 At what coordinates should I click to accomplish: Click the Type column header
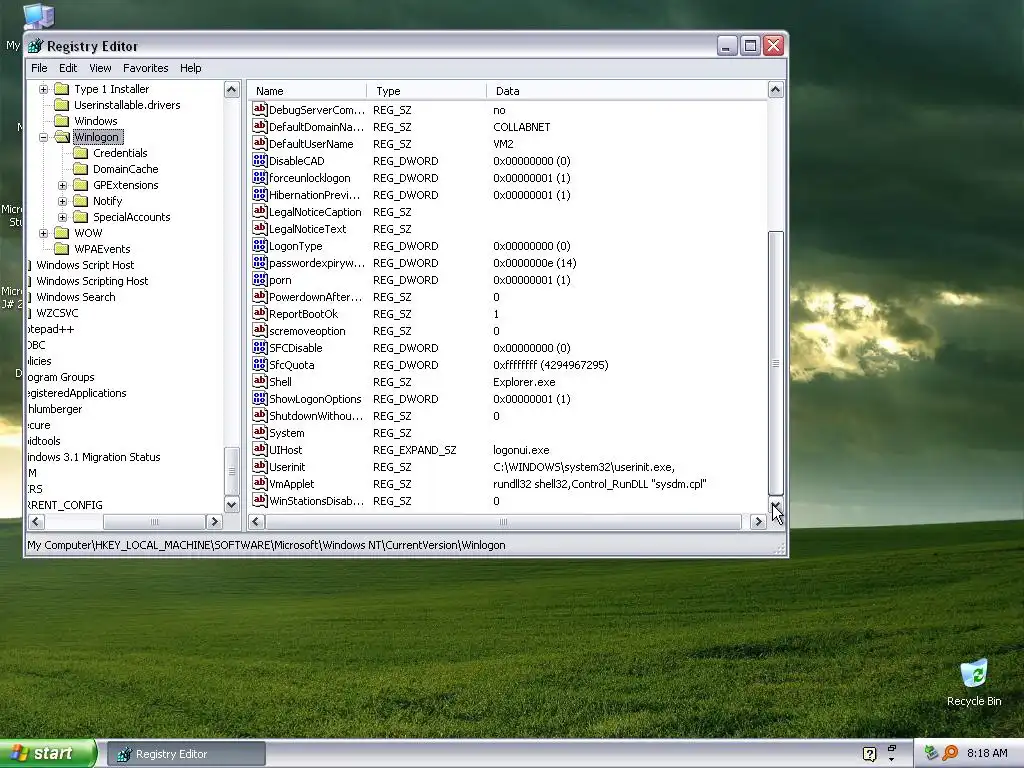(x=426, y=91)
